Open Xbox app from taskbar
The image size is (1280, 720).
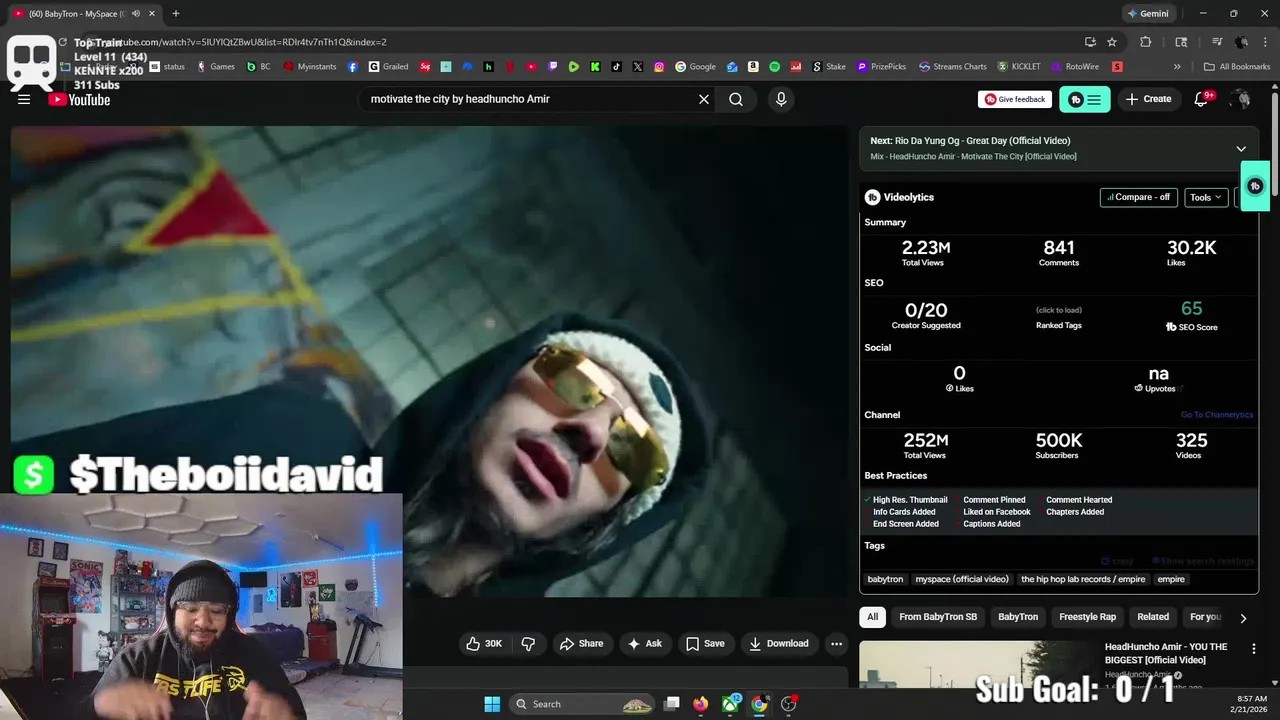(731, 704)
